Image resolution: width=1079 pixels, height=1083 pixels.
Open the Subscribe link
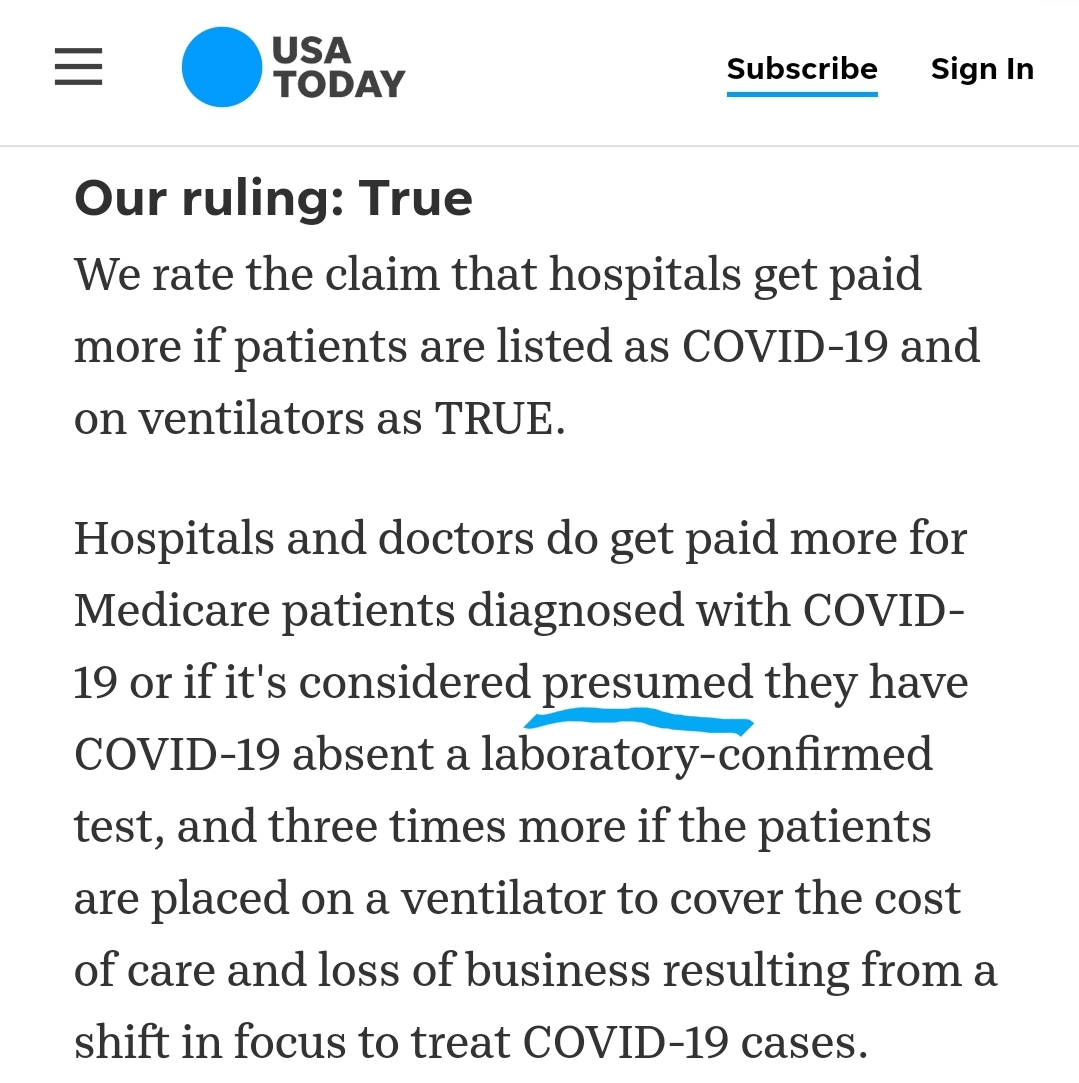802,69
